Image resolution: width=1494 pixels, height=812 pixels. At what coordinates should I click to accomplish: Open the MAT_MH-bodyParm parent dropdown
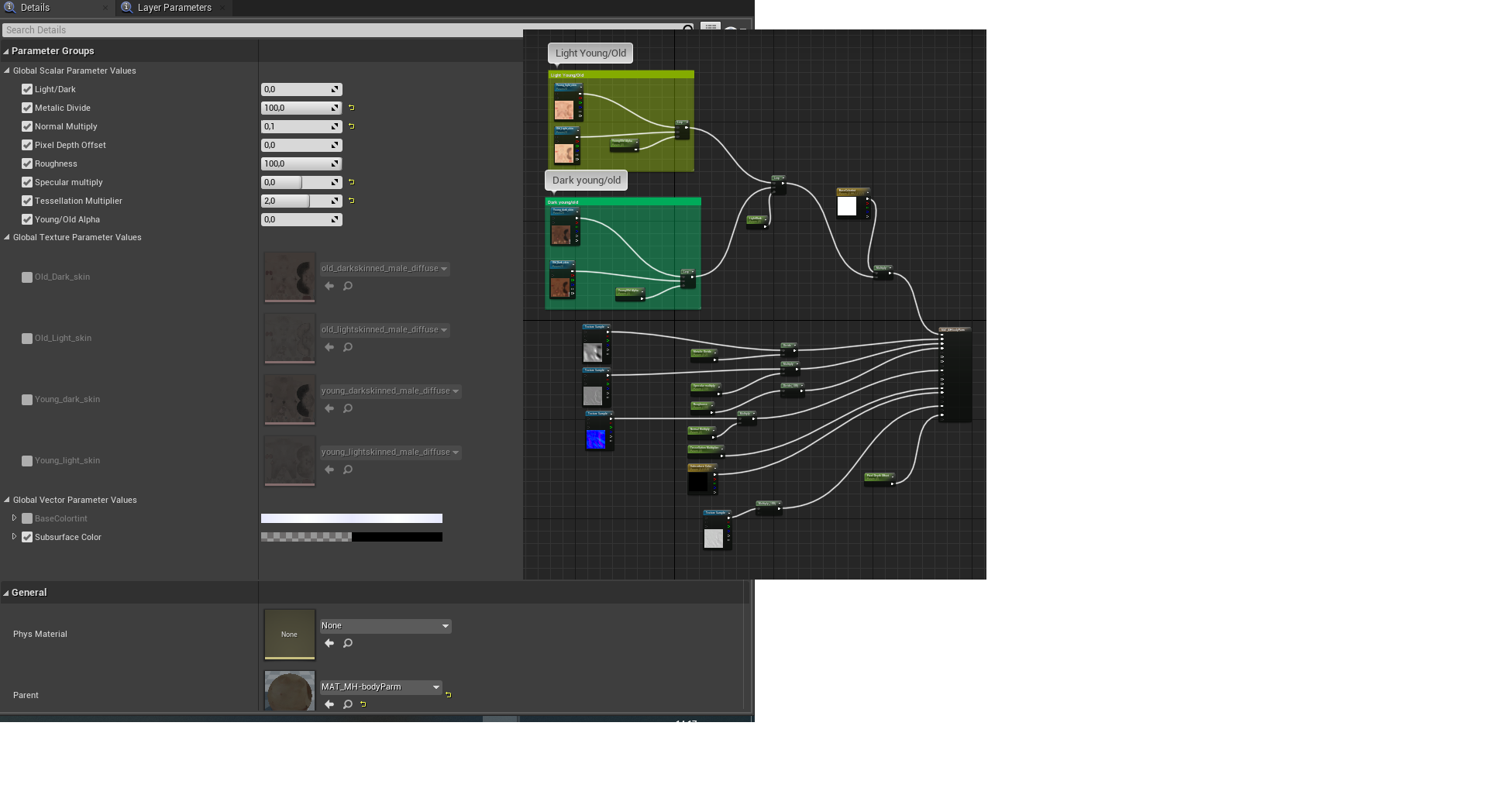(x=380, y=687)
